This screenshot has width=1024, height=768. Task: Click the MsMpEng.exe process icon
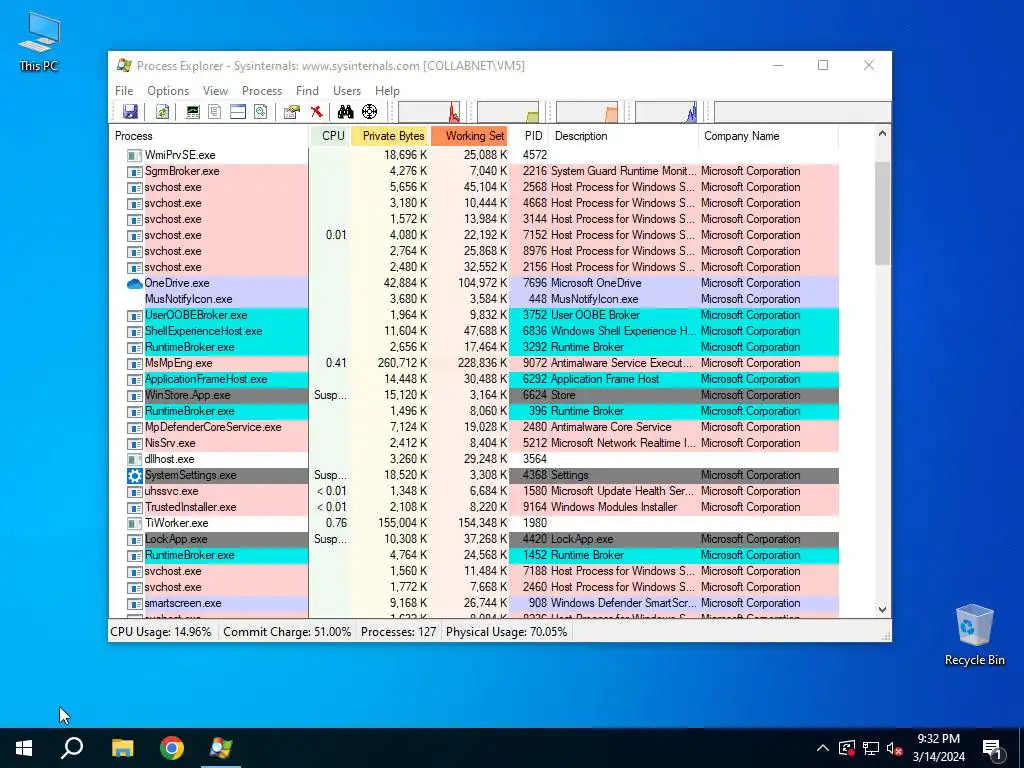(x=135, y=364)
